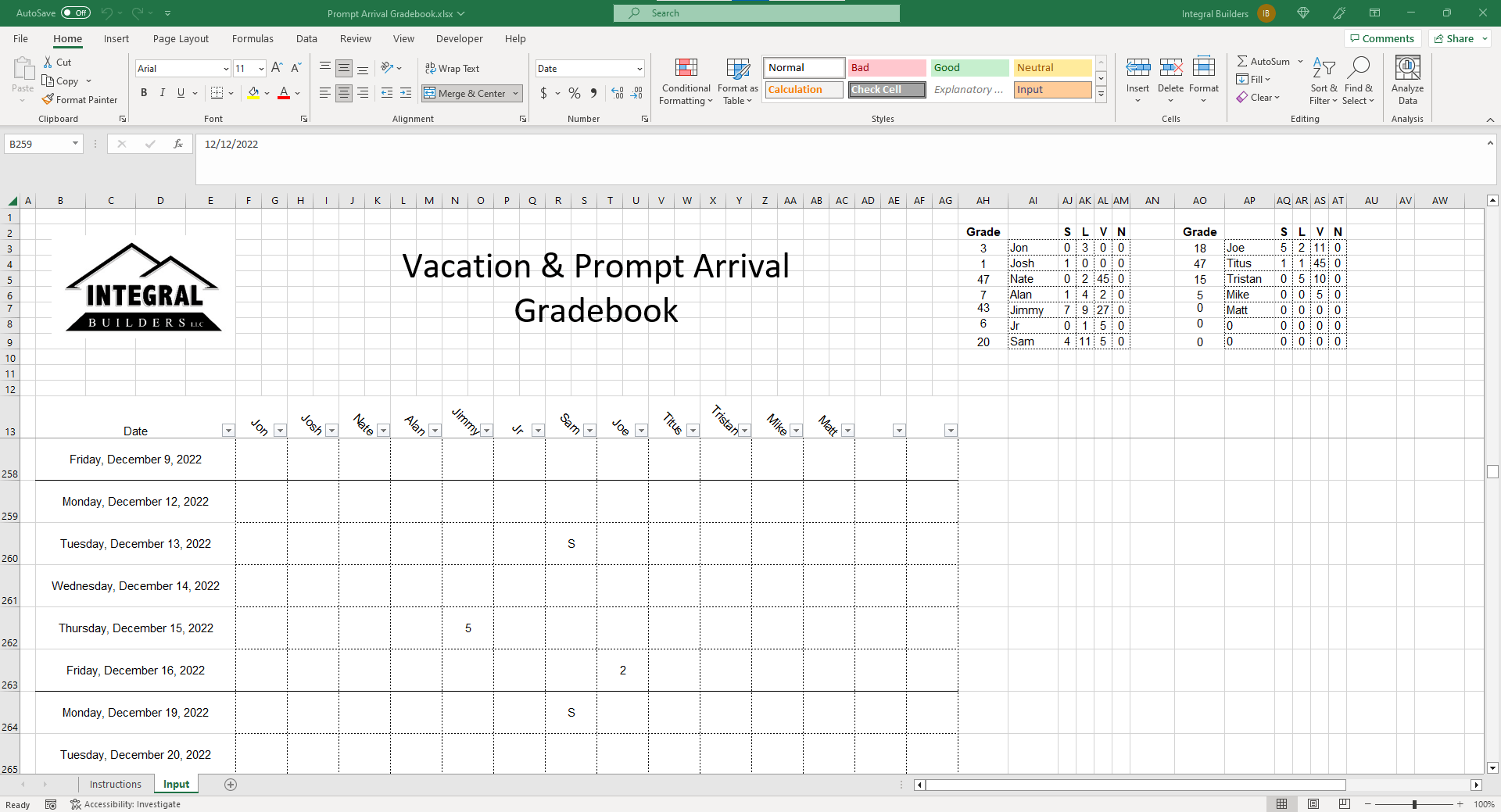The image size is (1501, 812).
Task: Click the Bottom Align icon
Action: [x=363, y=68]
